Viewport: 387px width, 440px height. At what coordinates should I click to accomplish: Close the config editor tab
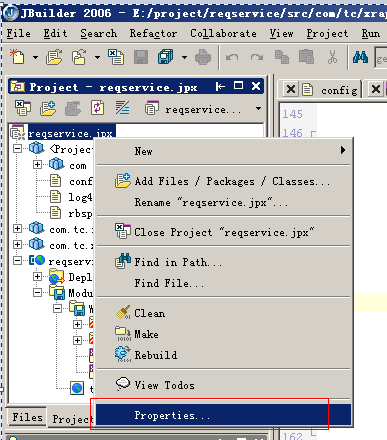[291, 89]
